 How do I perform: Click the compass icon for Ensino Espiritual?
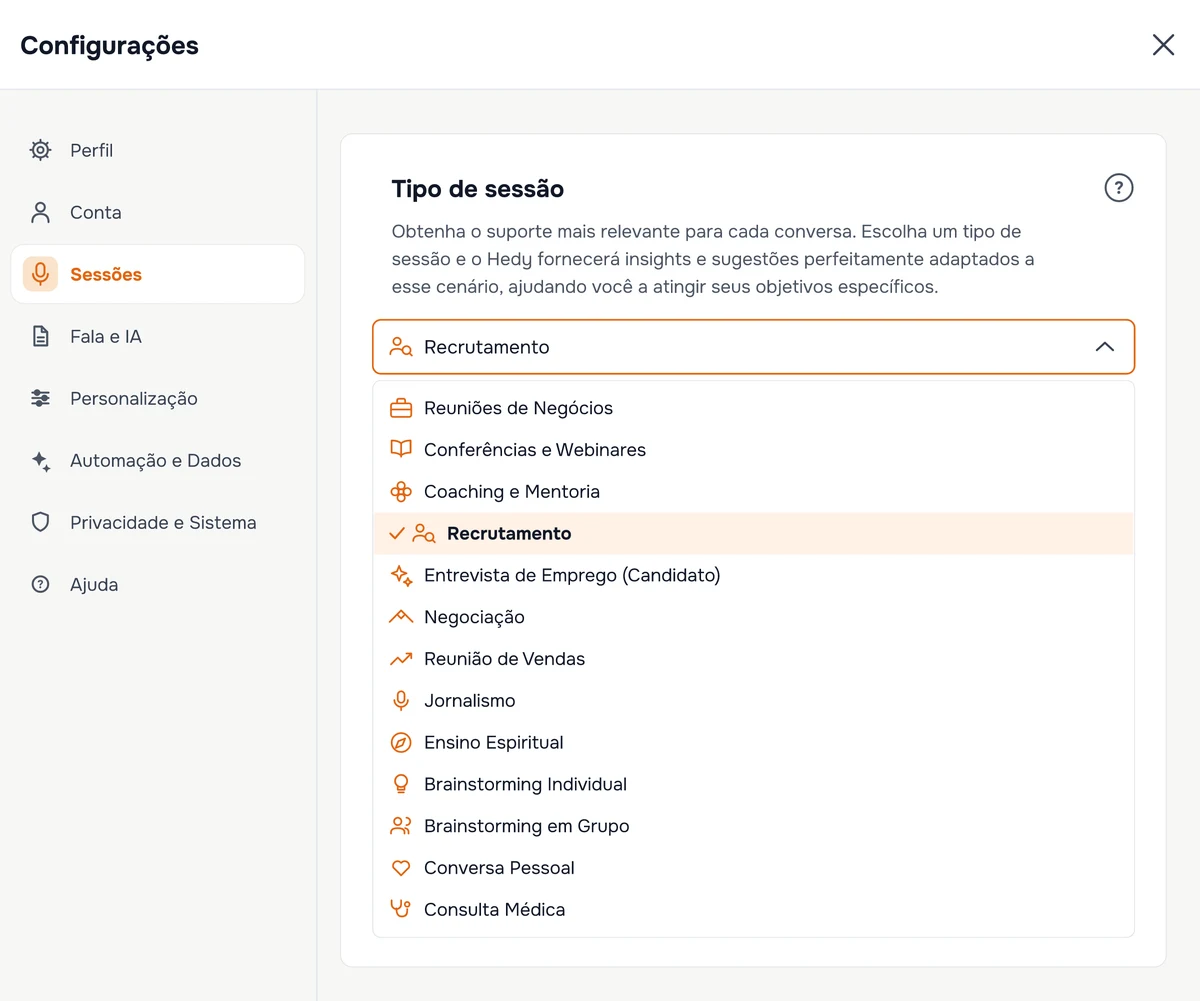(401, 742)
